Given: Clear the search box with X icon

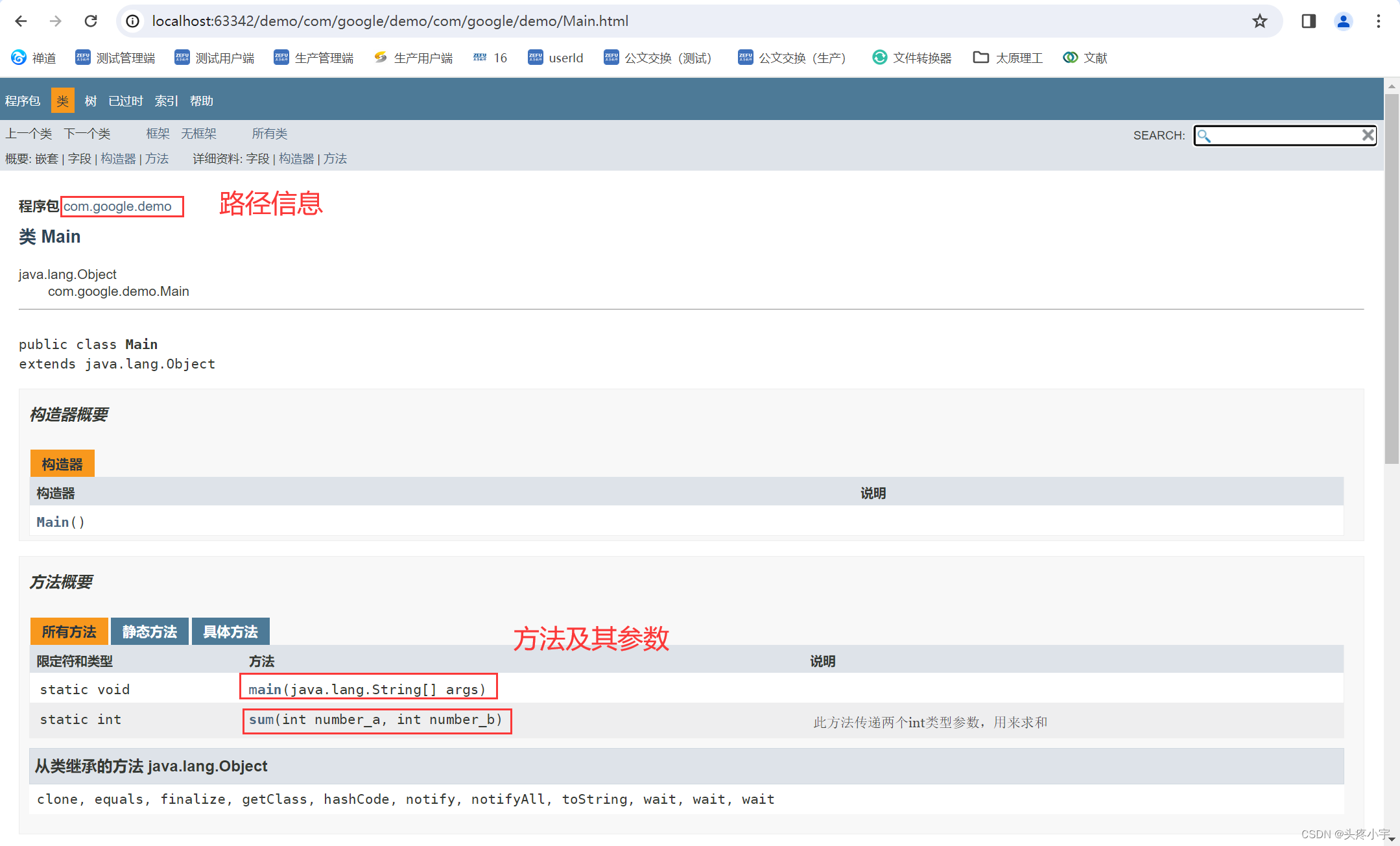Looking at the screenshot, I should click(x=1368, y=135).
